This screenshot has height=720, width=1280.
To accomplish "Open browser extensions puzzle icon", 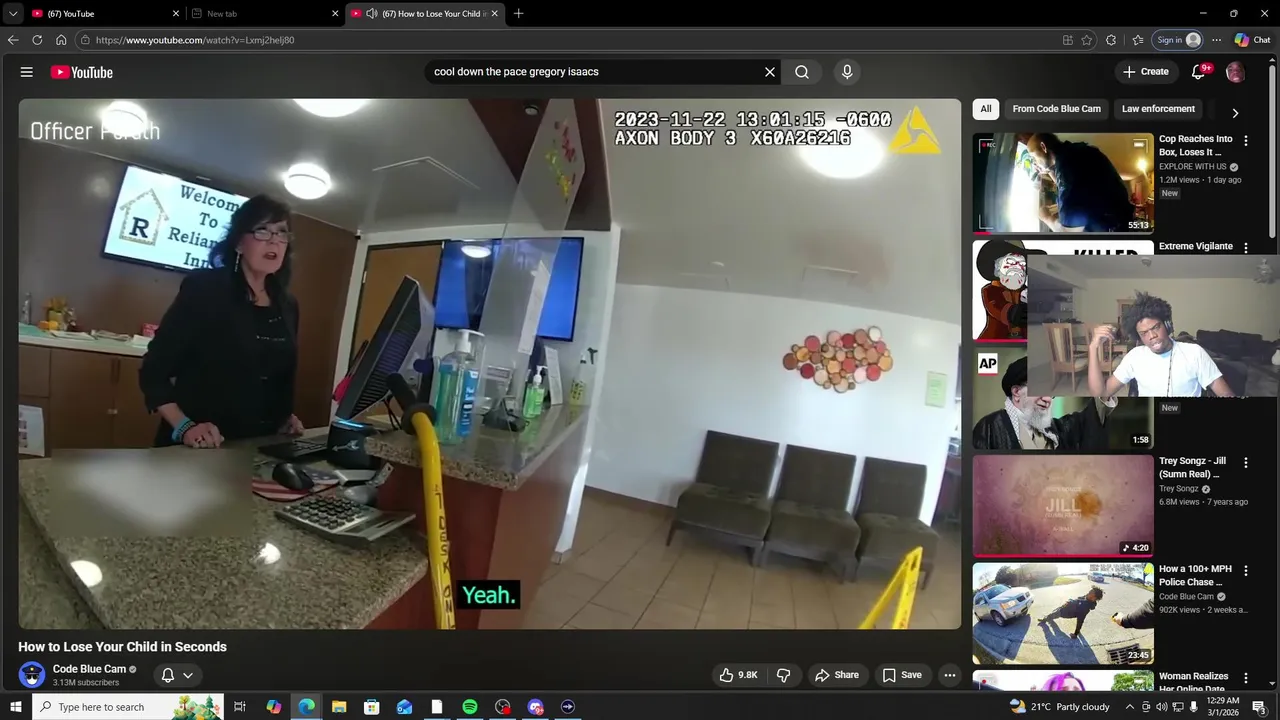I will click(1111, 40).
